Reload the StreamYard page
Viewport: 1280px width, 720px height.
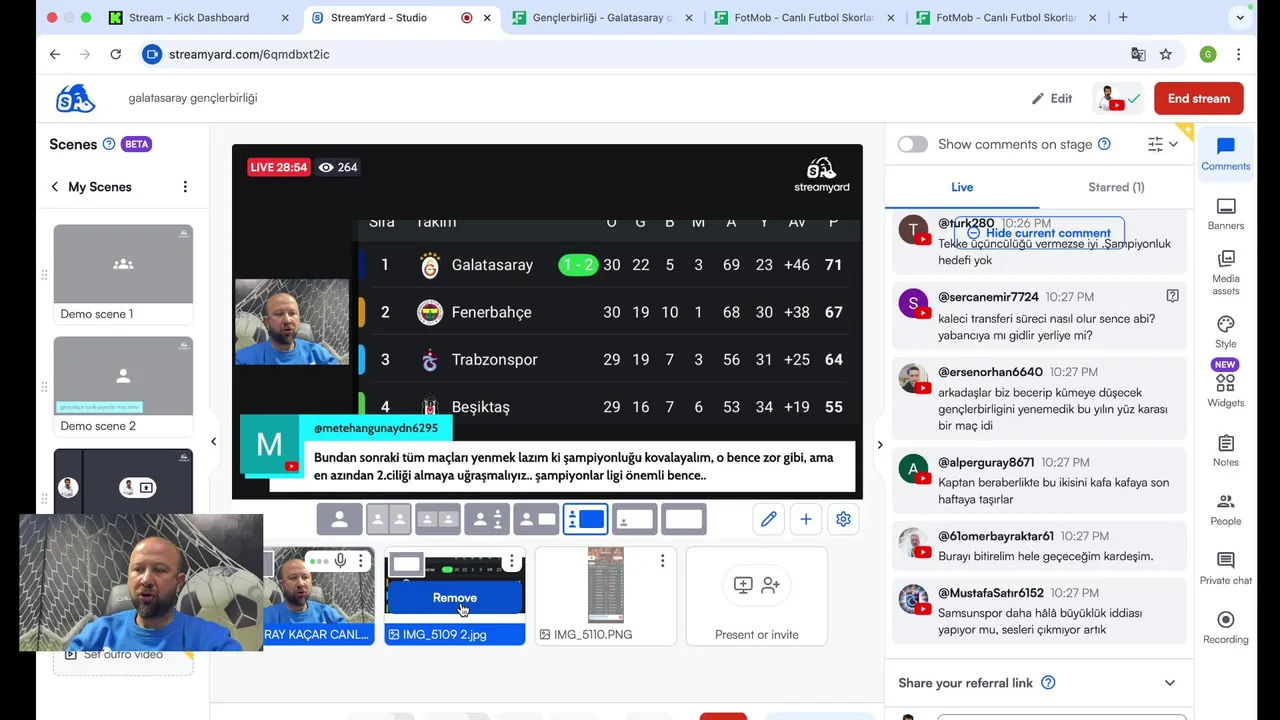pyautogui.click(x=116, y=54)
